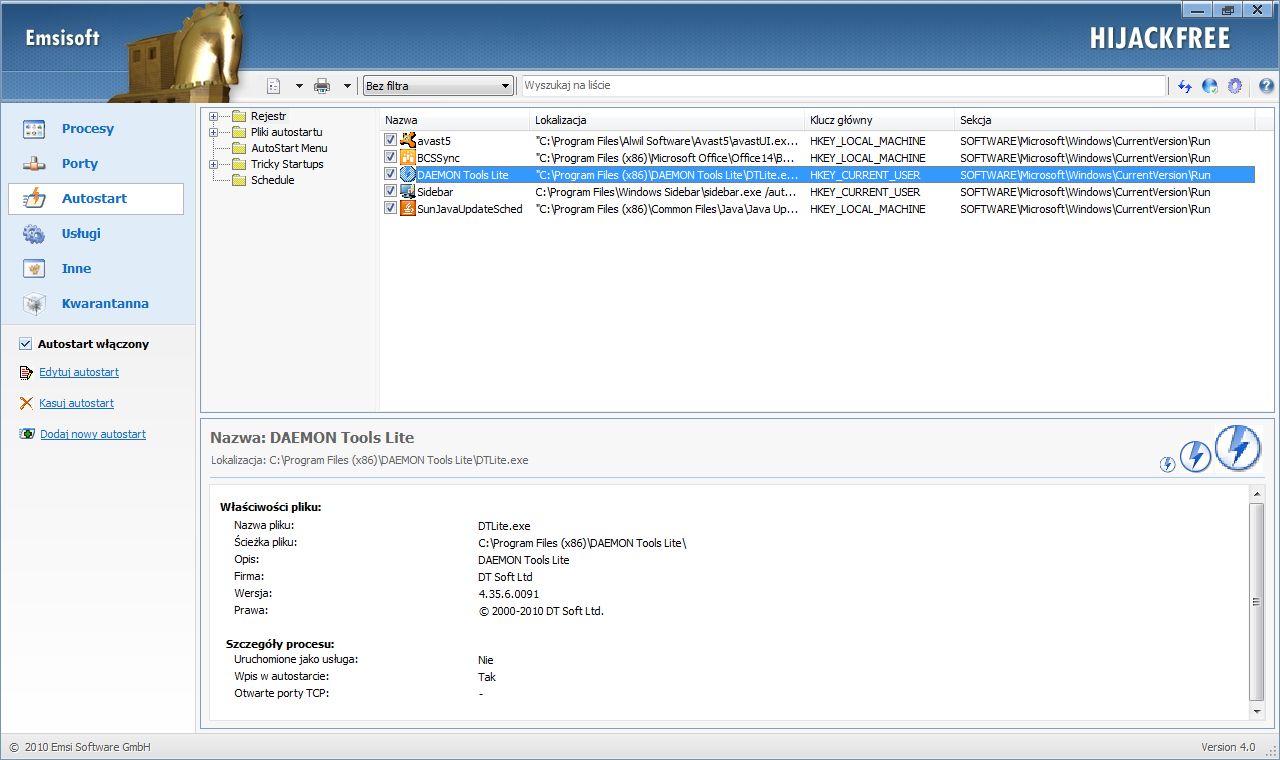Image resolution: width=1280 pixels, height=760 pixels.
Task: Select the Autostart section
Action: click(96, 199)
